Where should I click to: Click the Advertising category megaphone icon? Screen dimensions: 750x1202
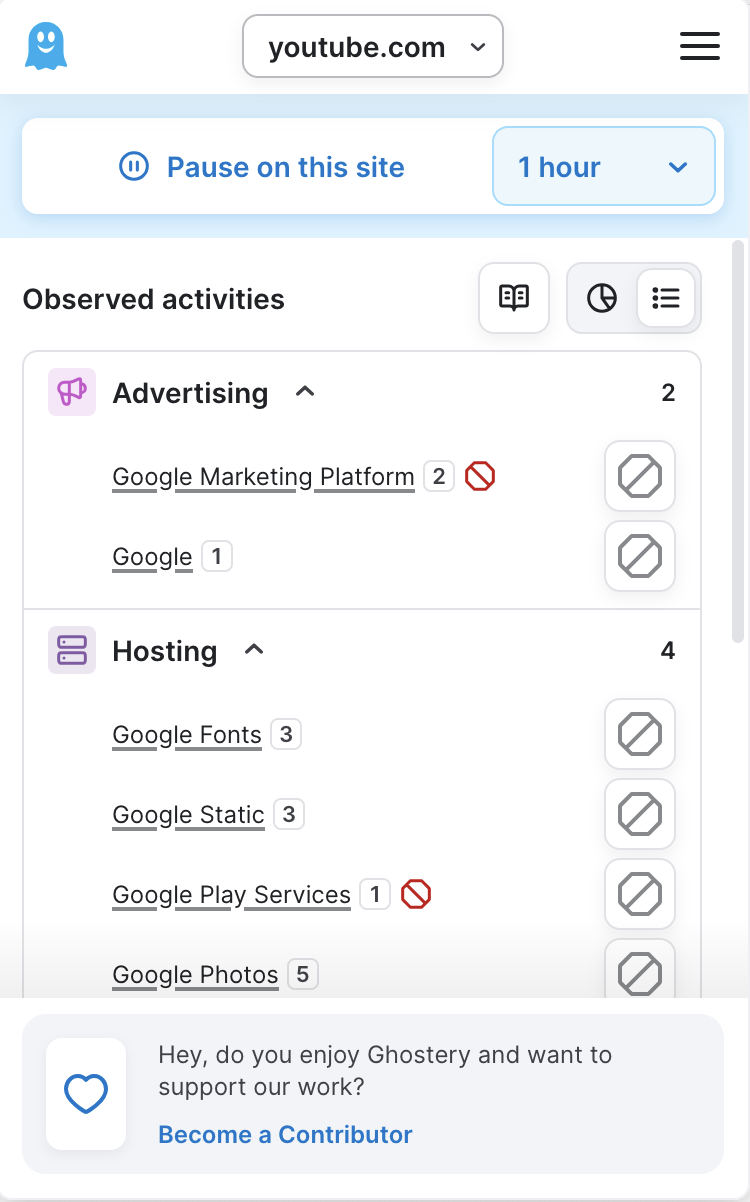[71, 392]
